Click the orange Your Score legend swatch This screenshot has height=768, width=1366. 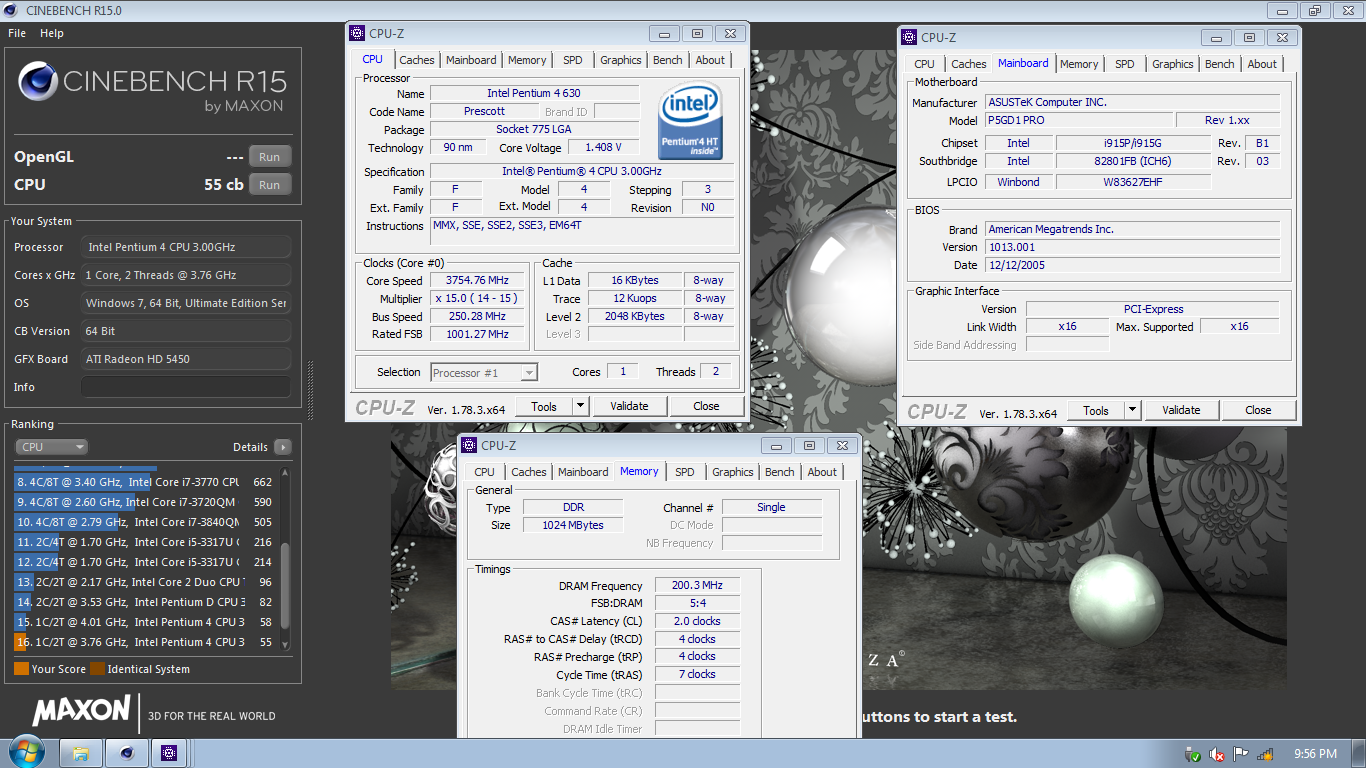(x=21, y=669)
